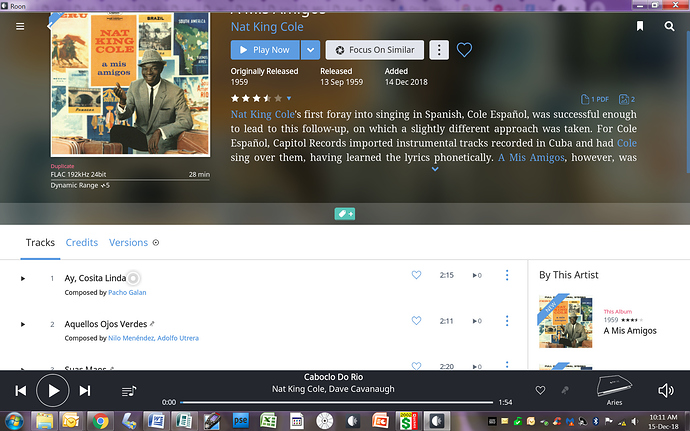Click the Play Now button

pyautogui.click(x=265, y=50)
